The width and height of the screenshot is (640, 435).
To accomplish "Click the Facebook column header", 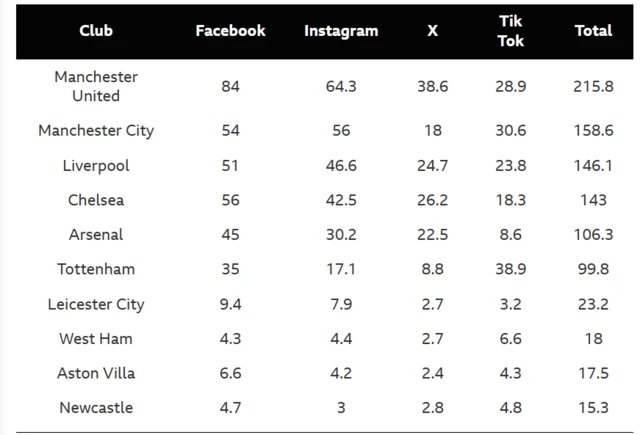I will point(230,31).
